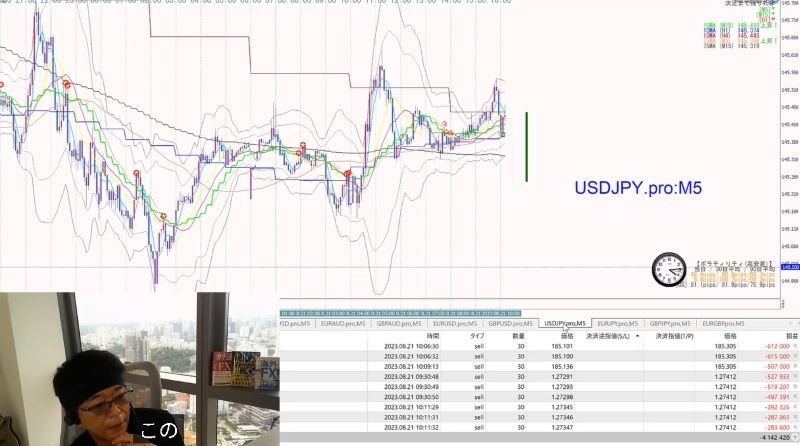Close the order with loss -527 933
The width and height of the screenshot is (800, 446).
(795, 377)
